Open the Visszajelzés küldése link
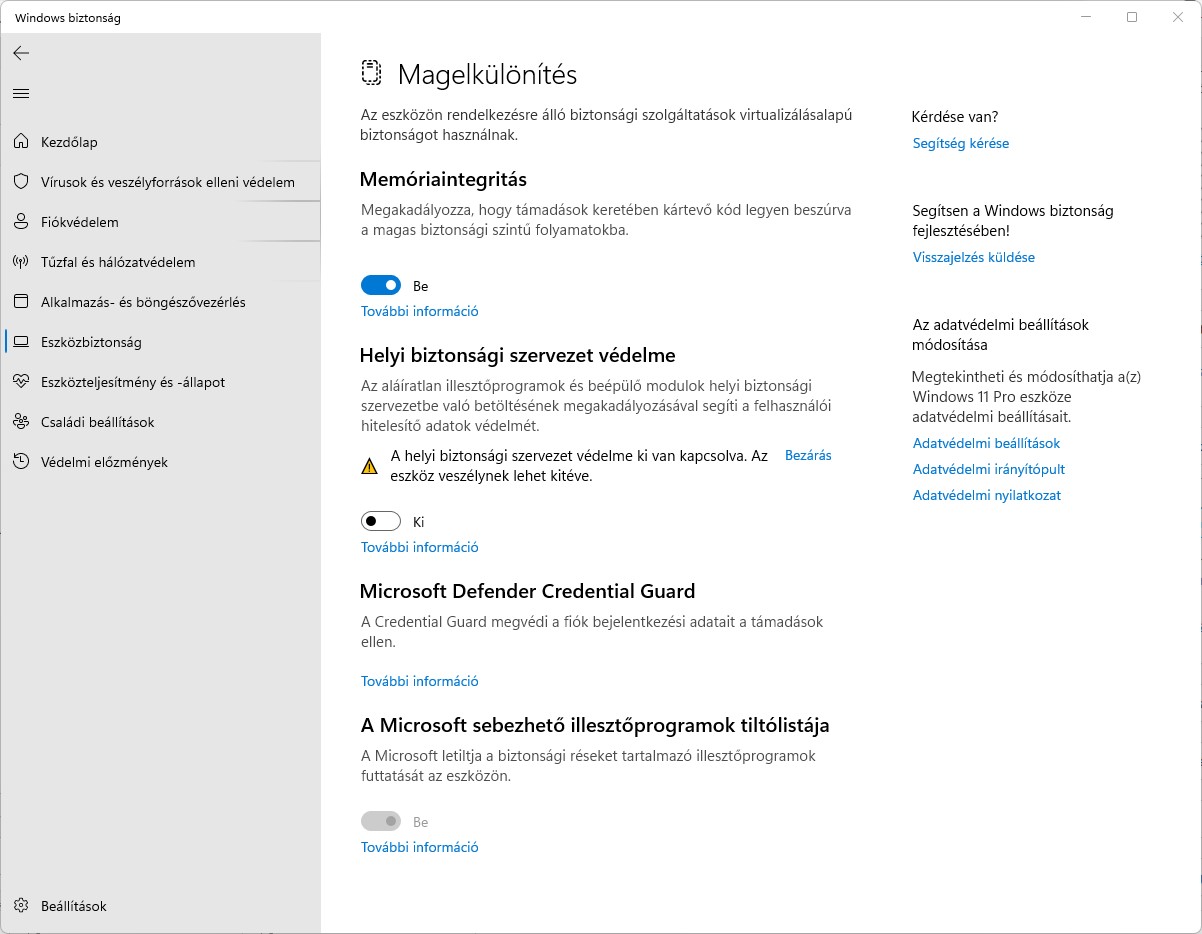 973,257
